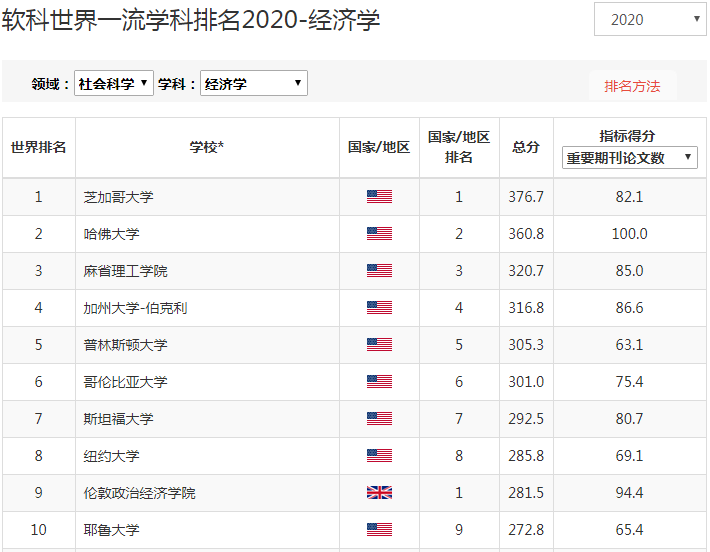This screenshot has width=710, height=552.
Task: Click indicator score 82.1
Action: pyautogui.click(x=629, y=197)
